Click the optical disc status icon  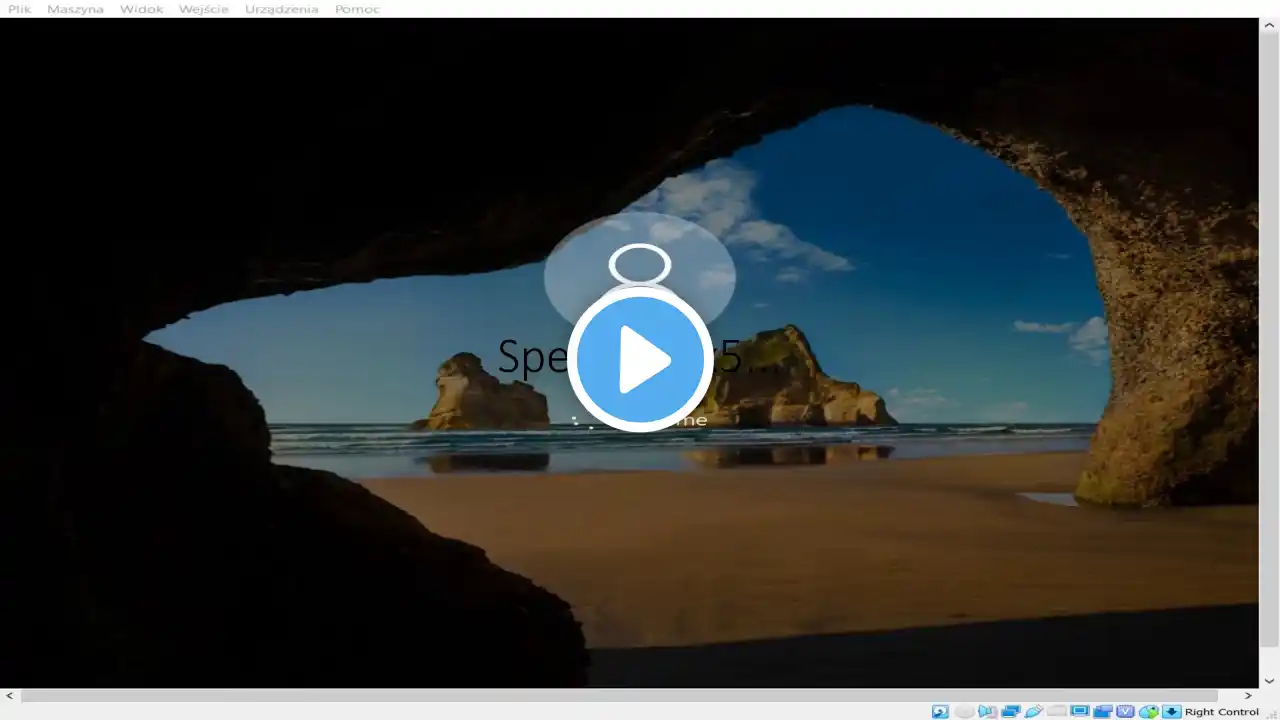(x=964, y=712)
